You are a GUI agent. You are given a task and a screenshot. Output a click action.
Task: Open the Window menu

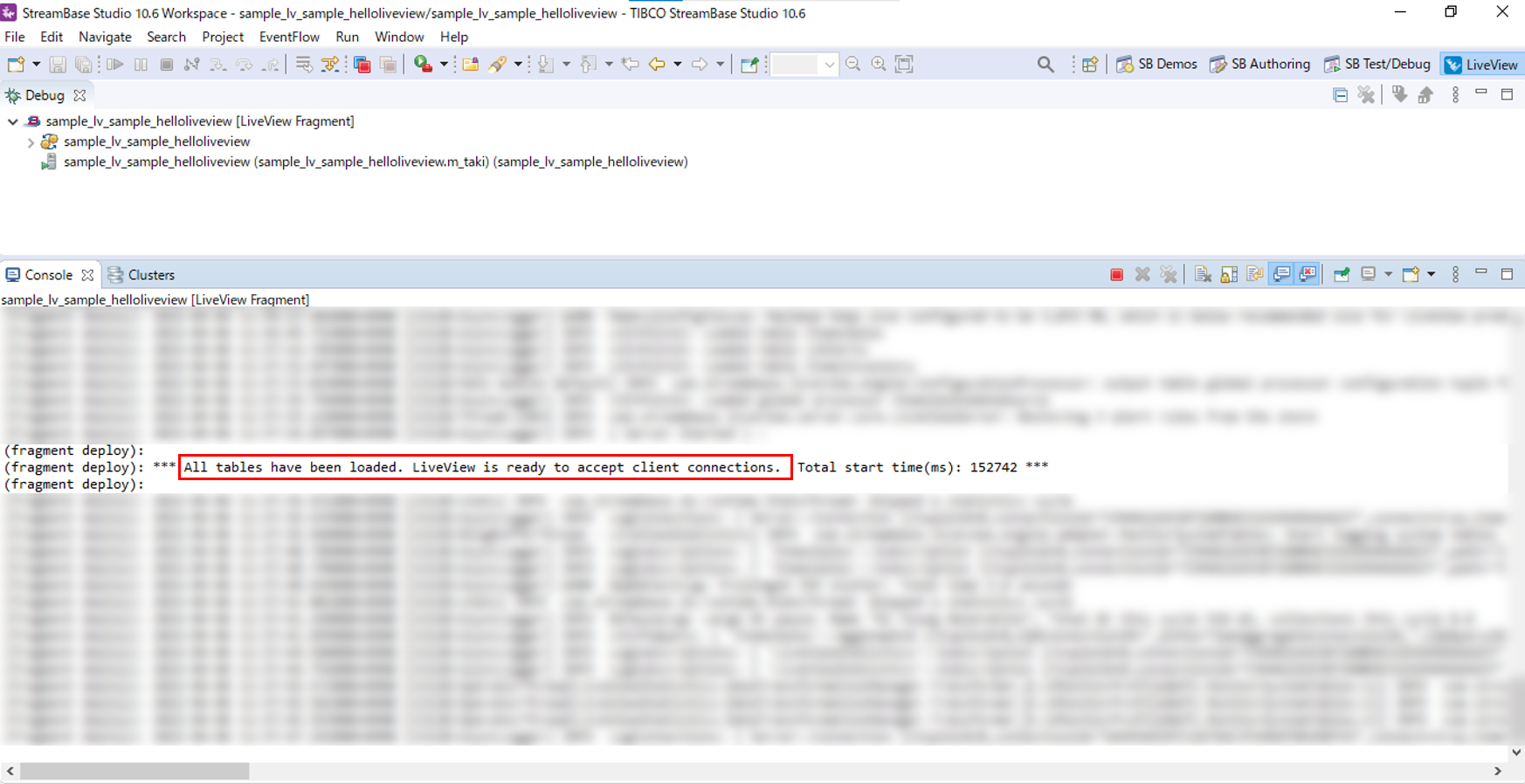point(399,37)
